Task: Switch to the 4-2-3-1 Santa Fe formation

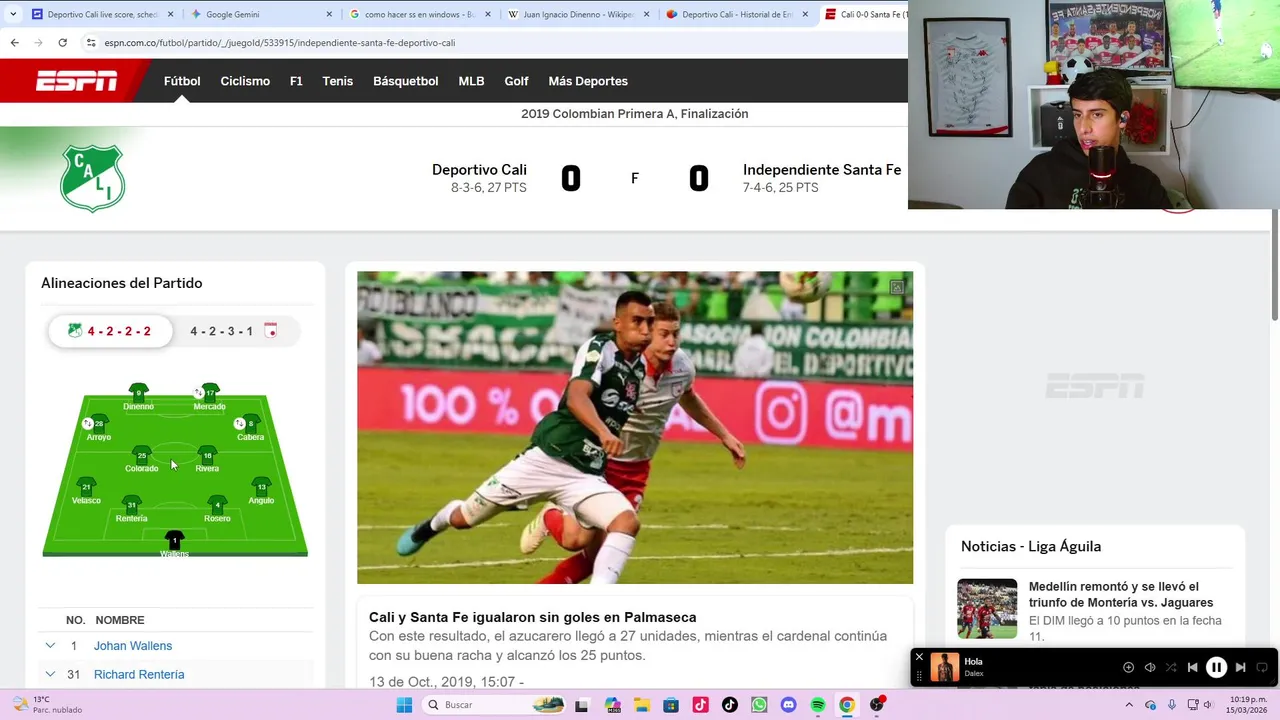Action: [x=233, y=331]
